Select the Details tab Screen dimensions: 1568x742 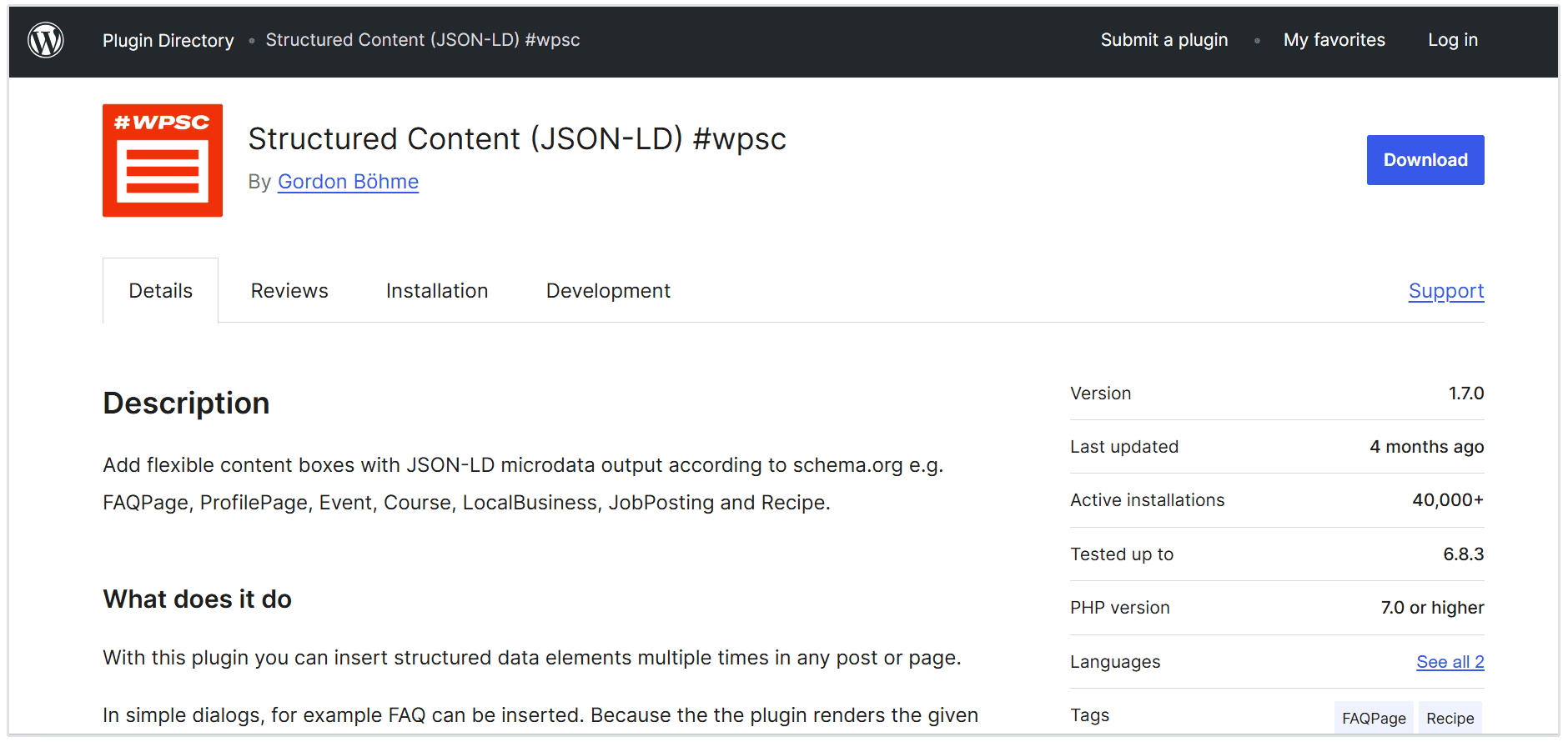pyautogui.click(x=160, y=291)
